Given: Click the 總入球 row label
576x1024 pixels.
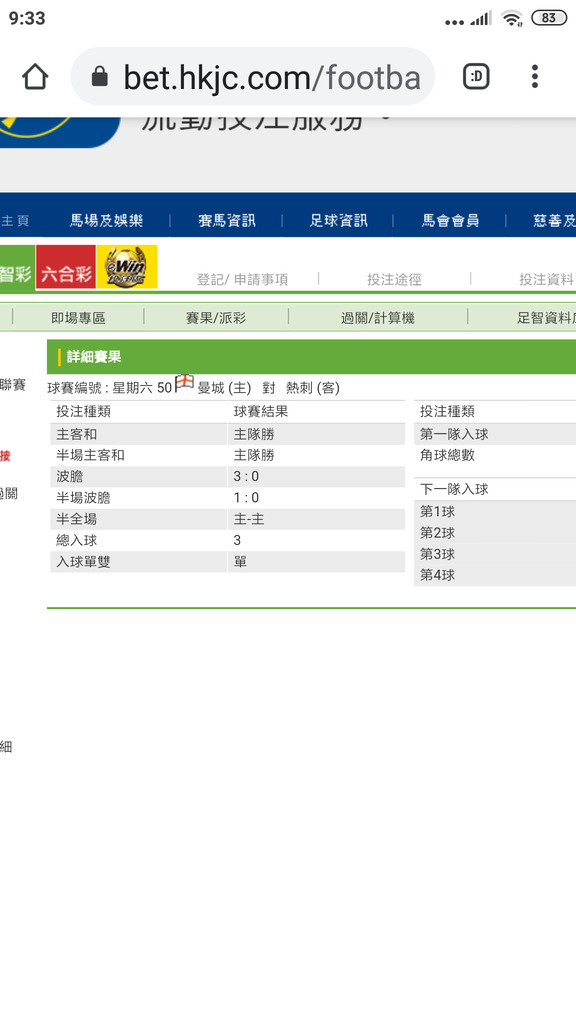Looking at the screenshot, I should pos(76,540).
